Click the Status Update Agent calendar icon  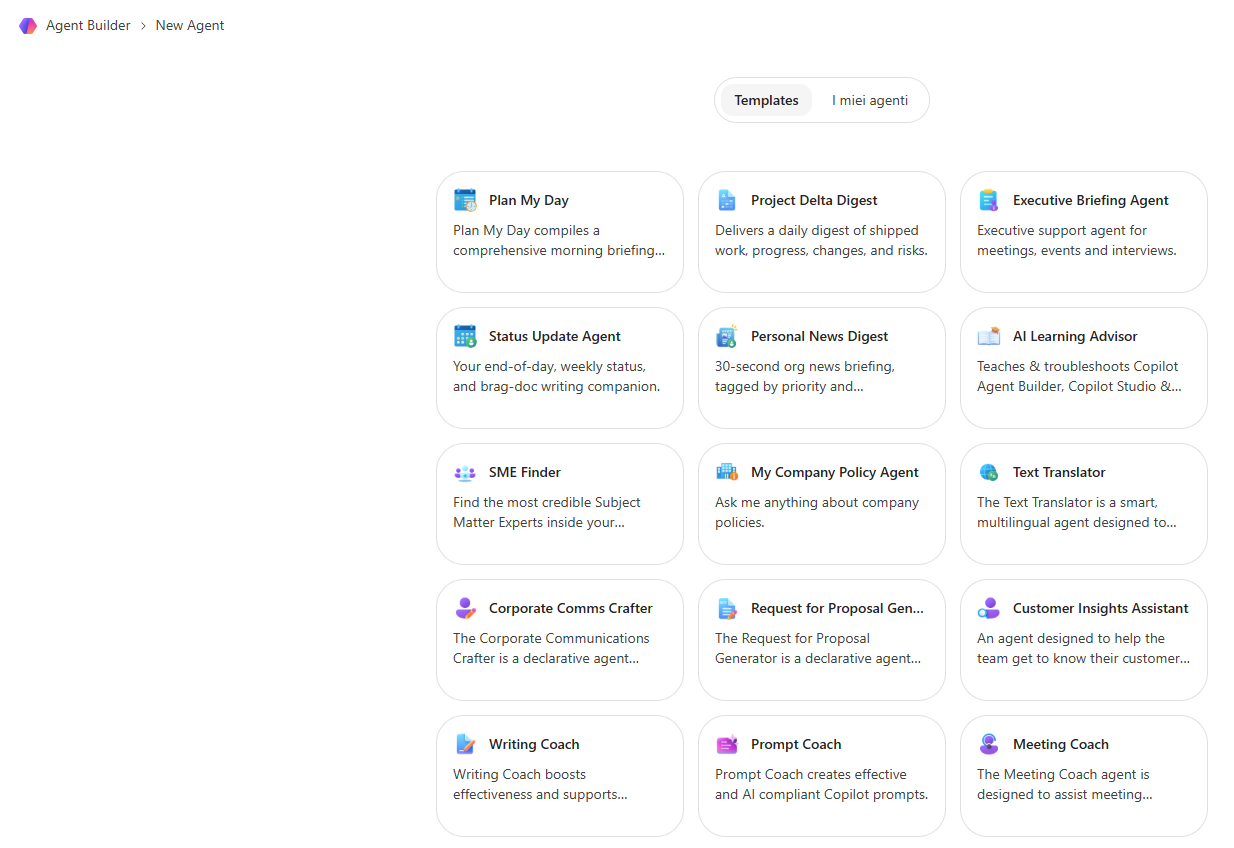click(465, 336)
